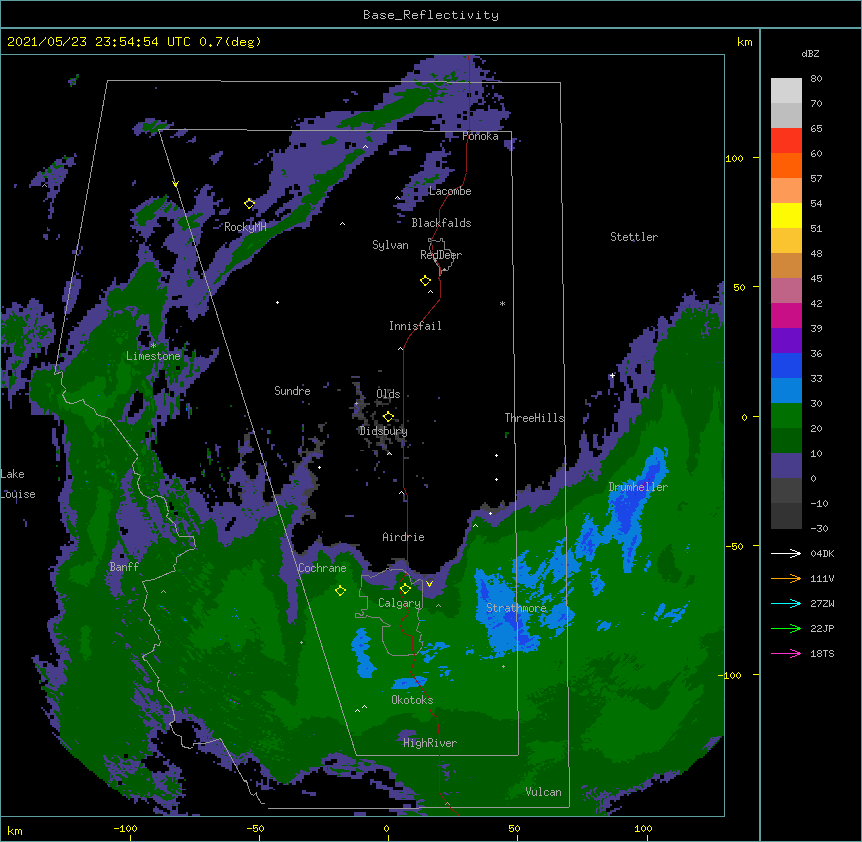Click the light grey swatch between 80 and 70 dBZ
The image size is (862, 842).
[x=786, y=91]
